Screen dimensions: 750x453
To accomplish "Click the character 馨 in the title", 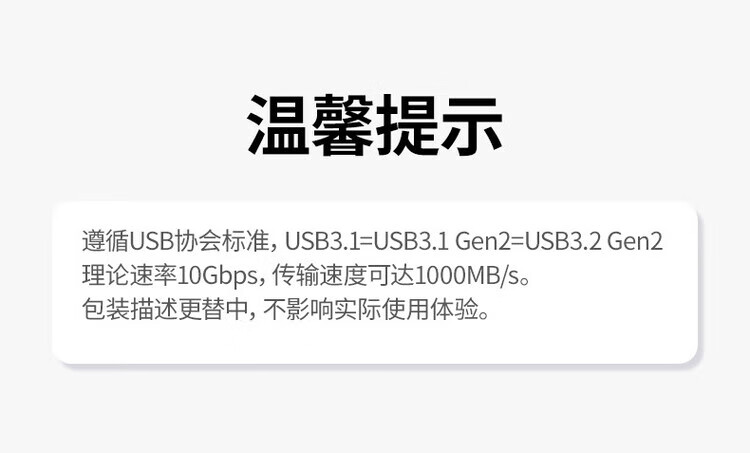I will coord(342,125).
